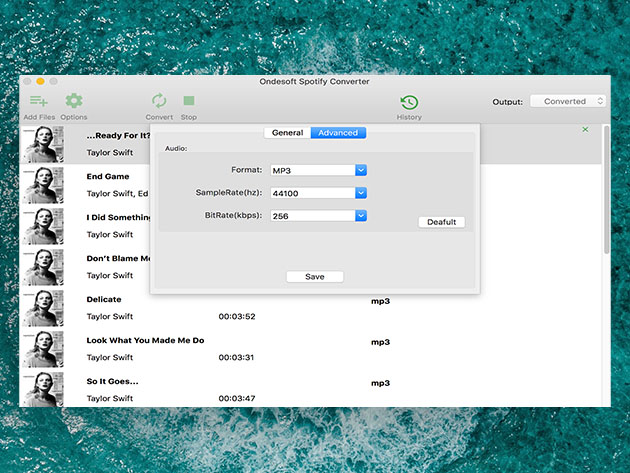Click the yellow minimize window button
This screenshot has width=630, height=473.
coord(40,82)
